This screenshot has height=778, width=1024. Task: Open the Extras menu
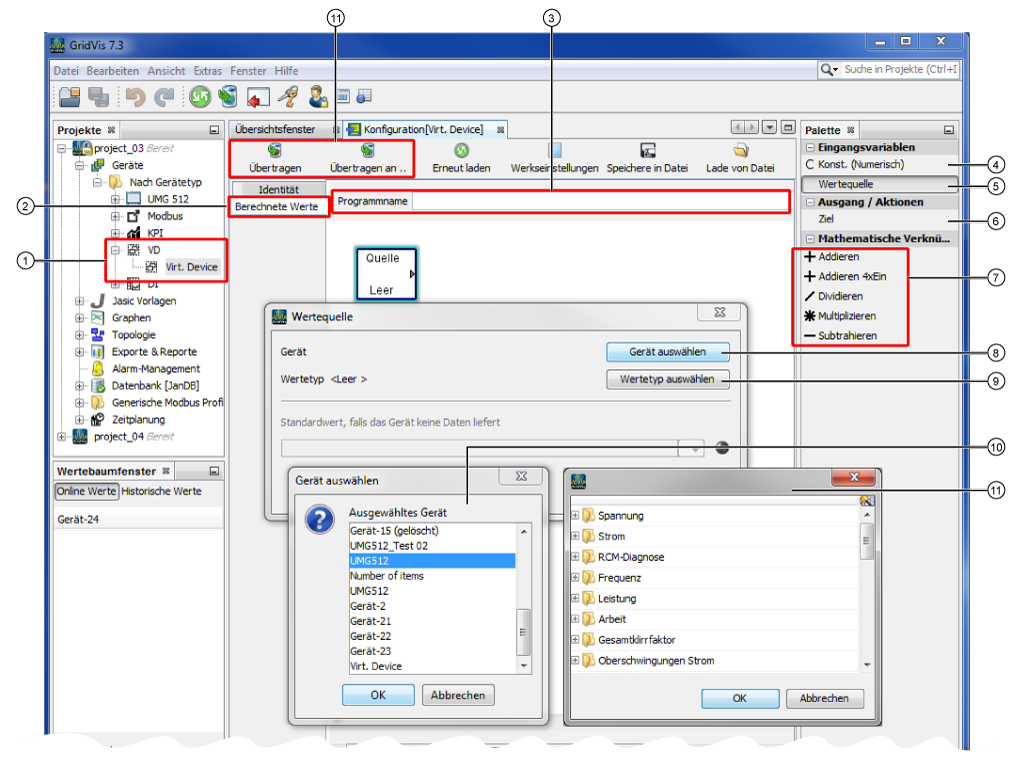[x=207, y=71]
